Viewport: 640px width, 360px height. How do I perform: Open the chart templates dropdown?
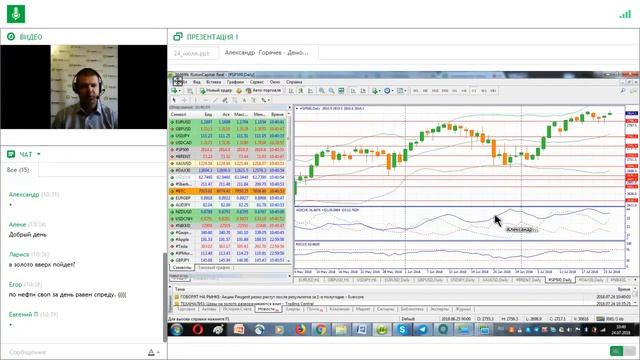point(402,91)
